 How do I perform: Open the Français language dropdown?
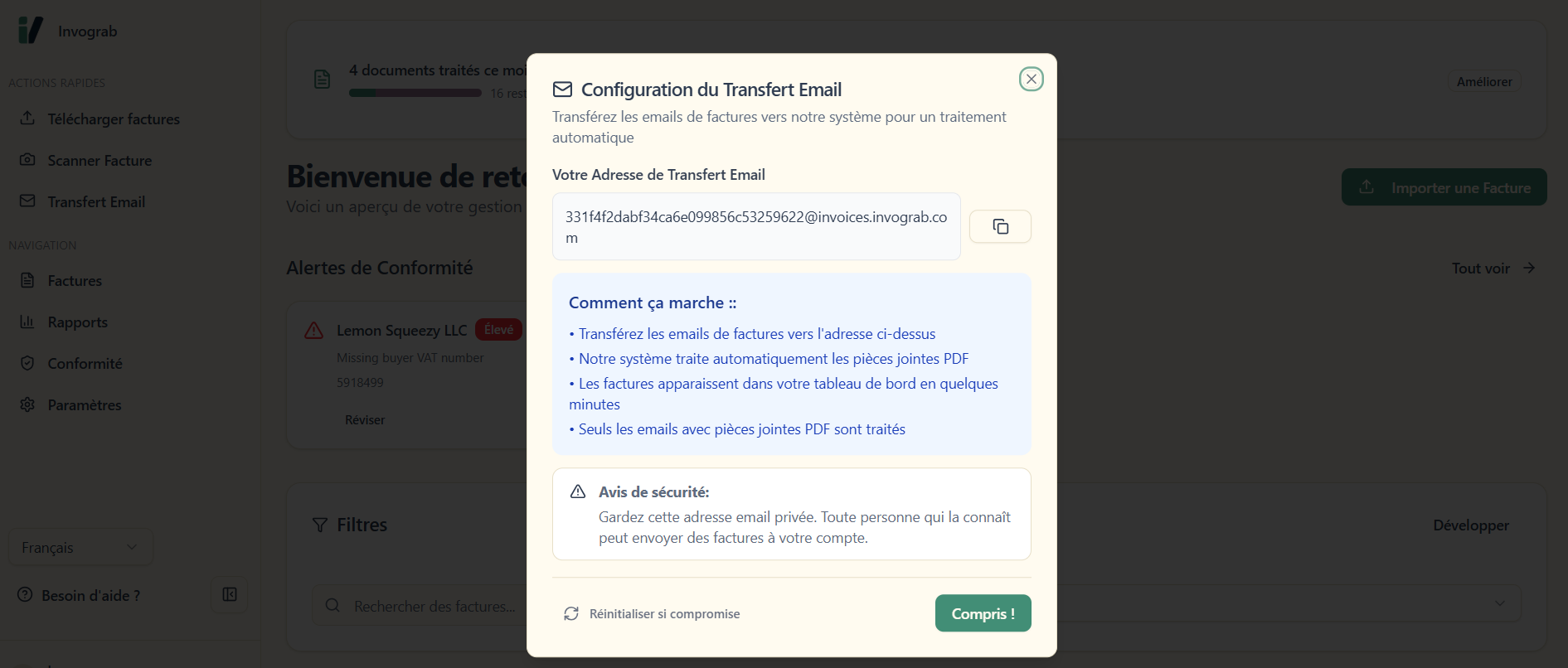(x=80, y=547)
